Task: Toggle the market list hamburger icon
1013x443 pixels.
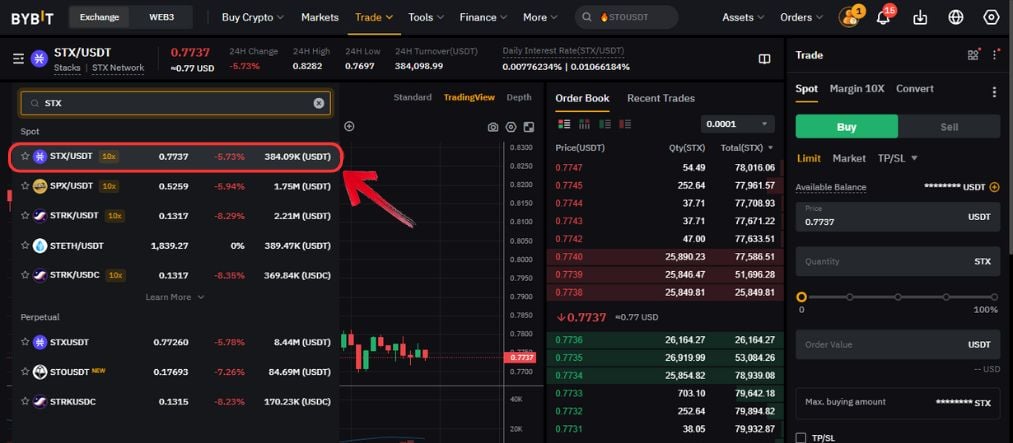Action: [x=18, y=59]
